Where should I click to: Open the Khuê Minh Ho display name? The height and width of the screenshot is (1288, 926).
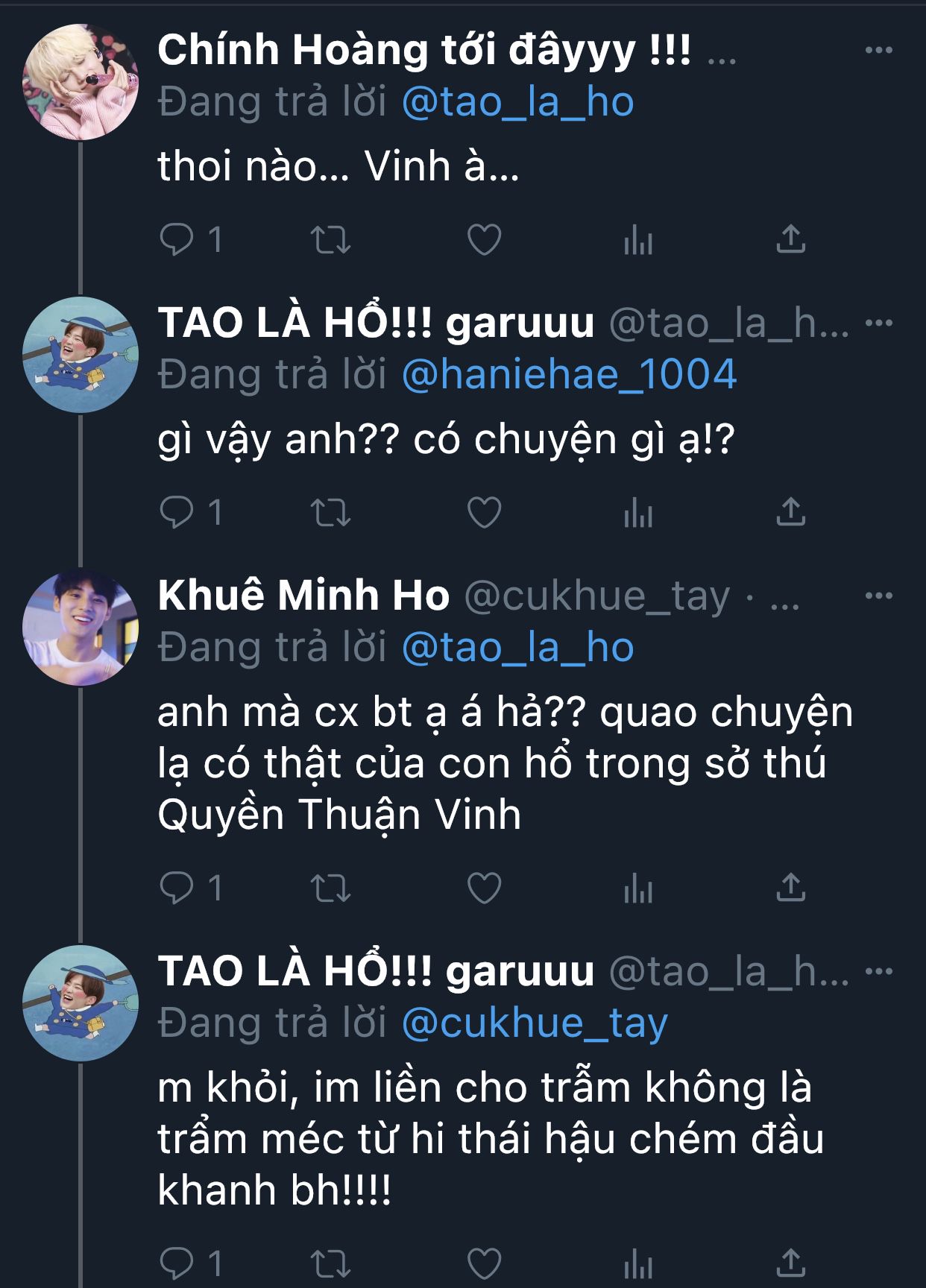pyautogui.click(x=303, y=596)
